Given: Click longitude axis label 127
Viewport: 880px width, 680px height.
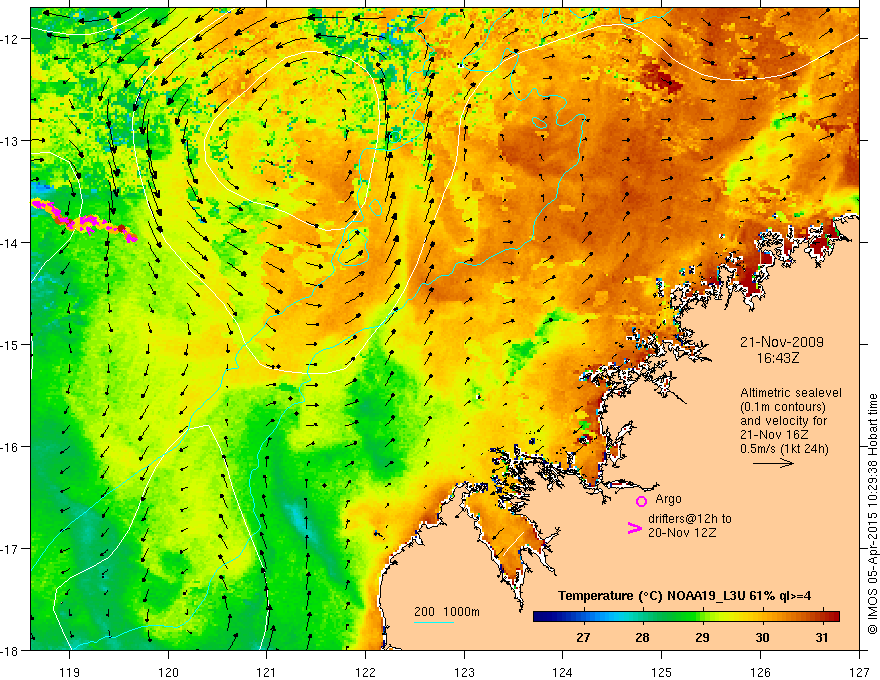Looking at the screenshot, I should (x=859, y=672).
